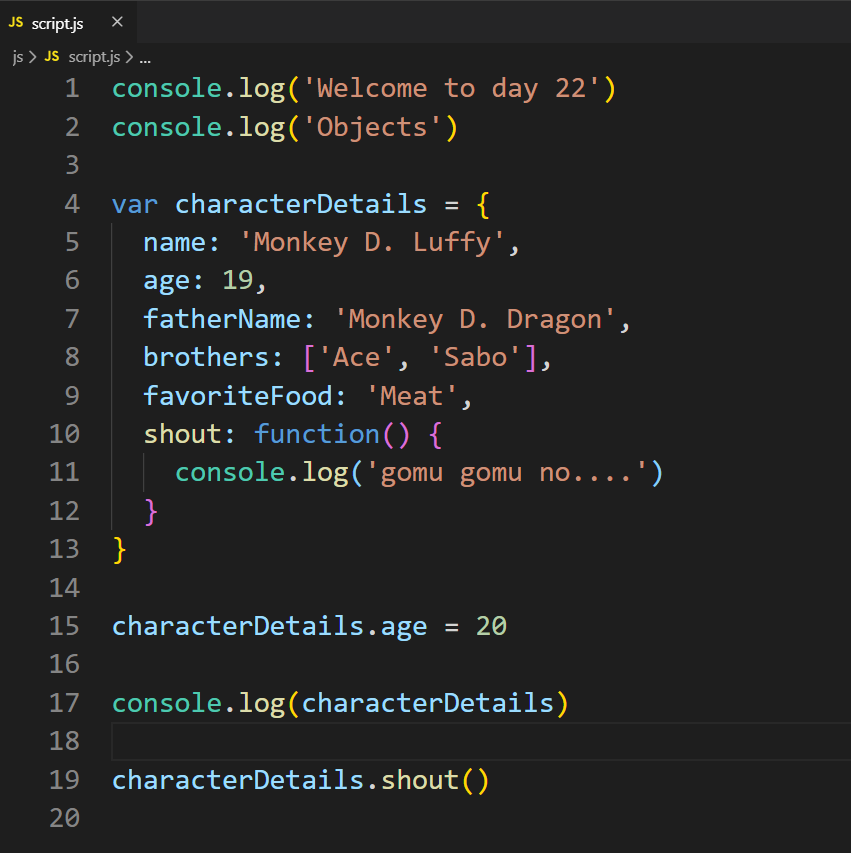
Task: Click line number 20 in gutter
Action: (x=65, y=818)
